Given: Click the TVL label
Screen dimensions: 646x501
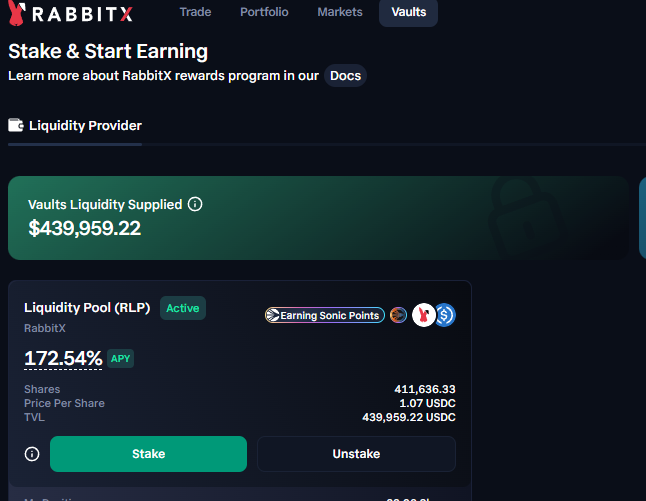Looking at the screenshot, I should tap(34, 417).
